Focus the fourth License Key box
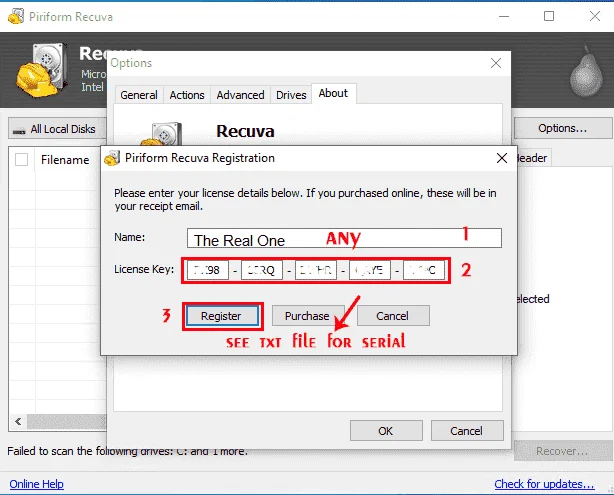 tap(370, 270)
